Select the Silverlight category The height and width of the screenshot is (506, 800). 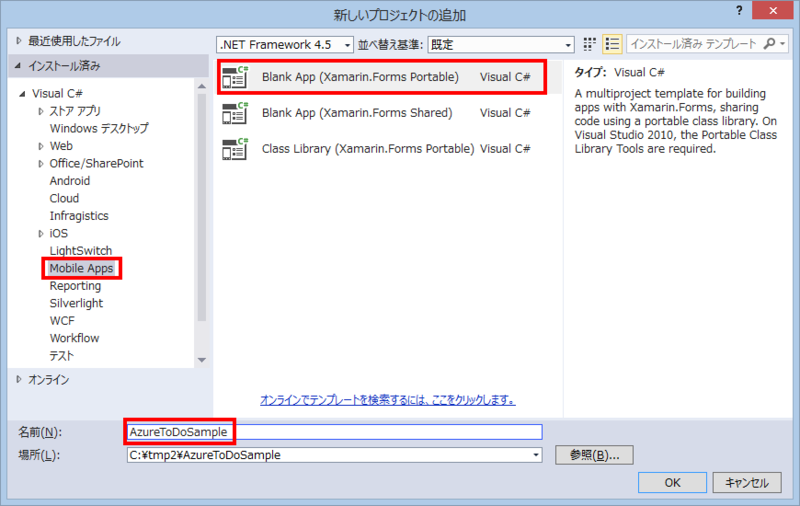click(x=77, y=303)
